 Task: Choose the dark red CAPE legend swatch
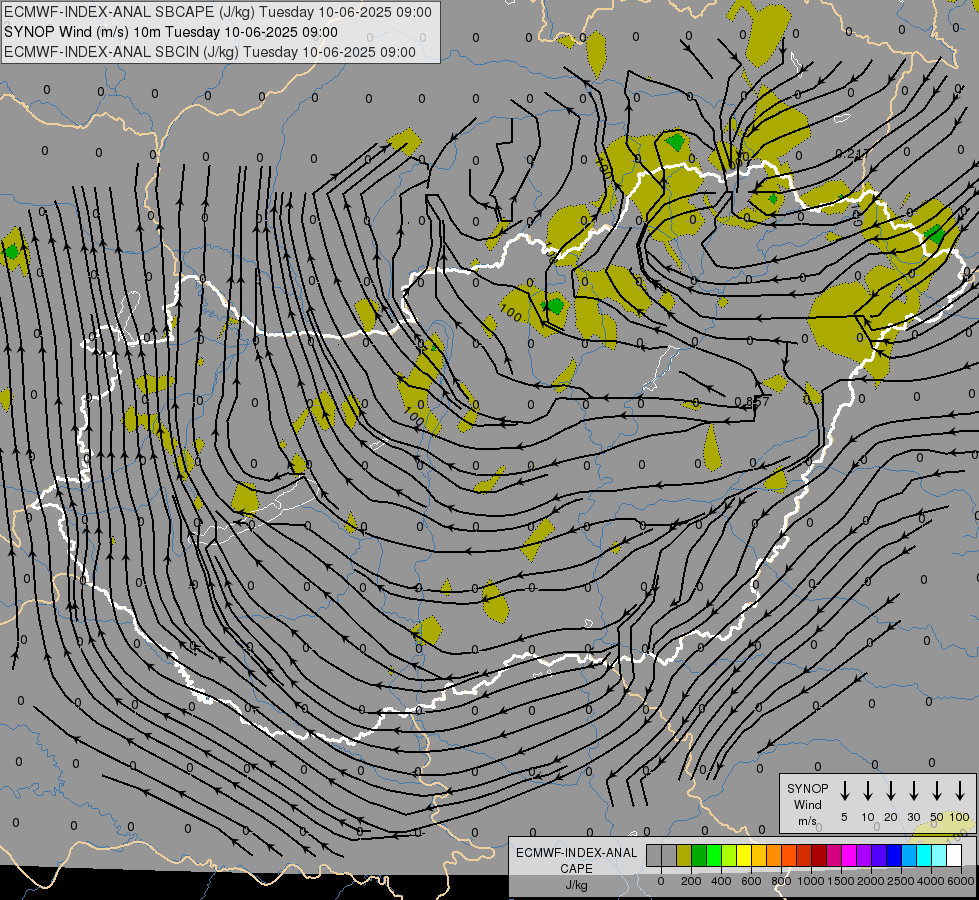[x=819, y=855]
